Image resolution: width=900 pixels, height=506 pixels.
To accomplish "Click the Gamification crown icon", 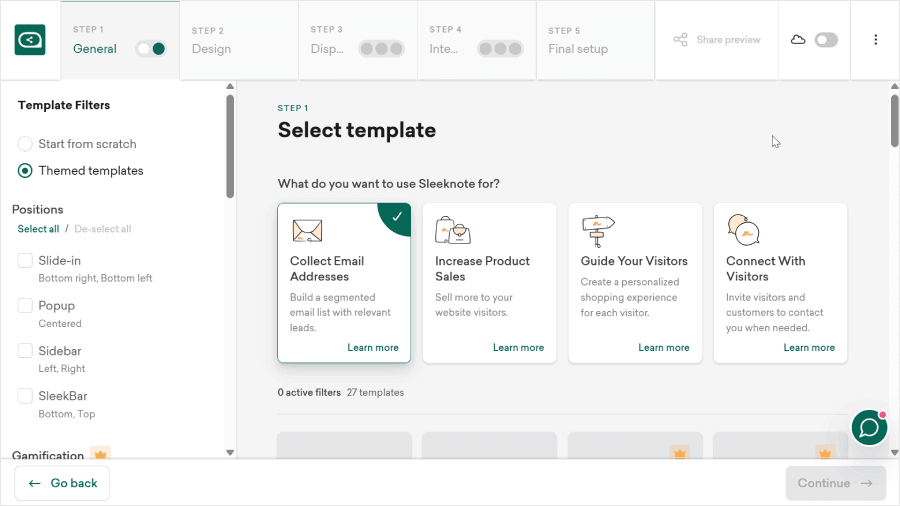I will (100, 454).
